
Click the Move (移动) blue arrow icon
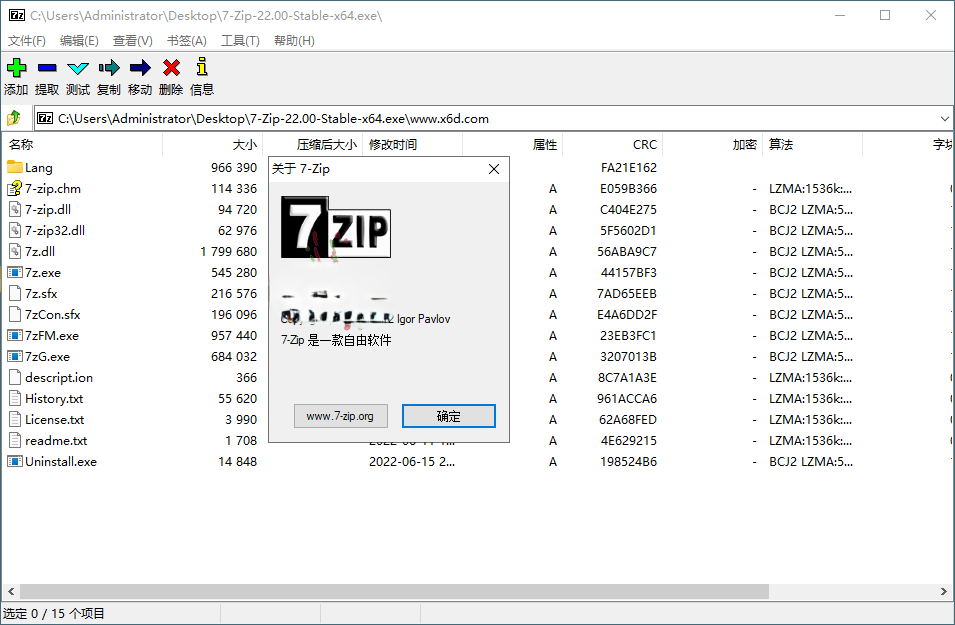(140, 68)
